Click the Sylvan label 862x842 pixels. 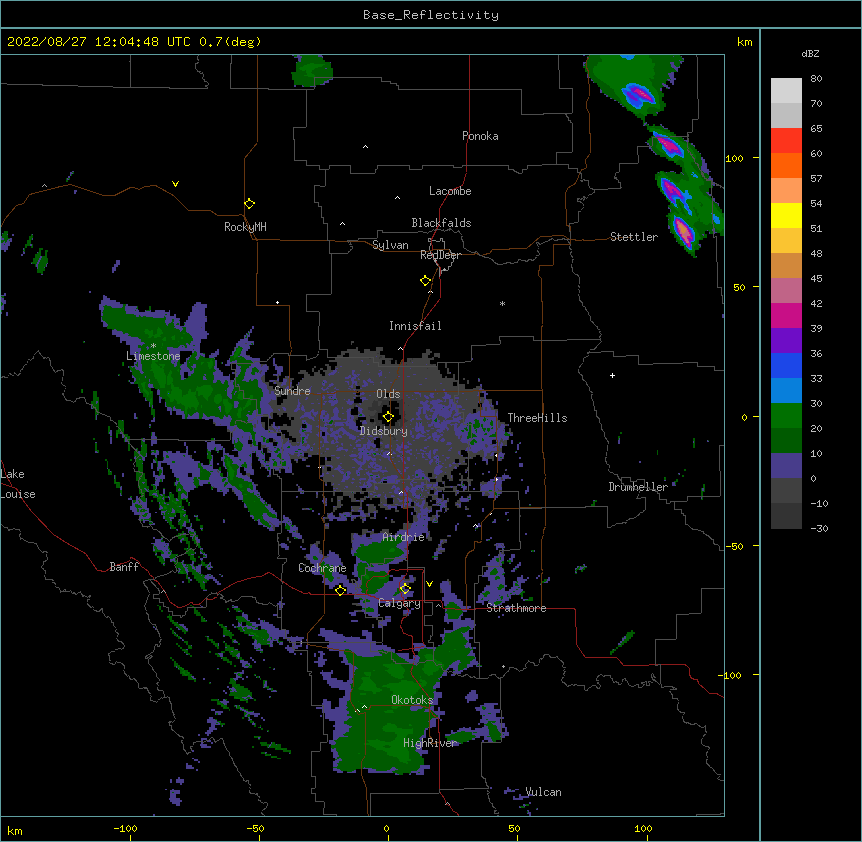pos(390,245)
